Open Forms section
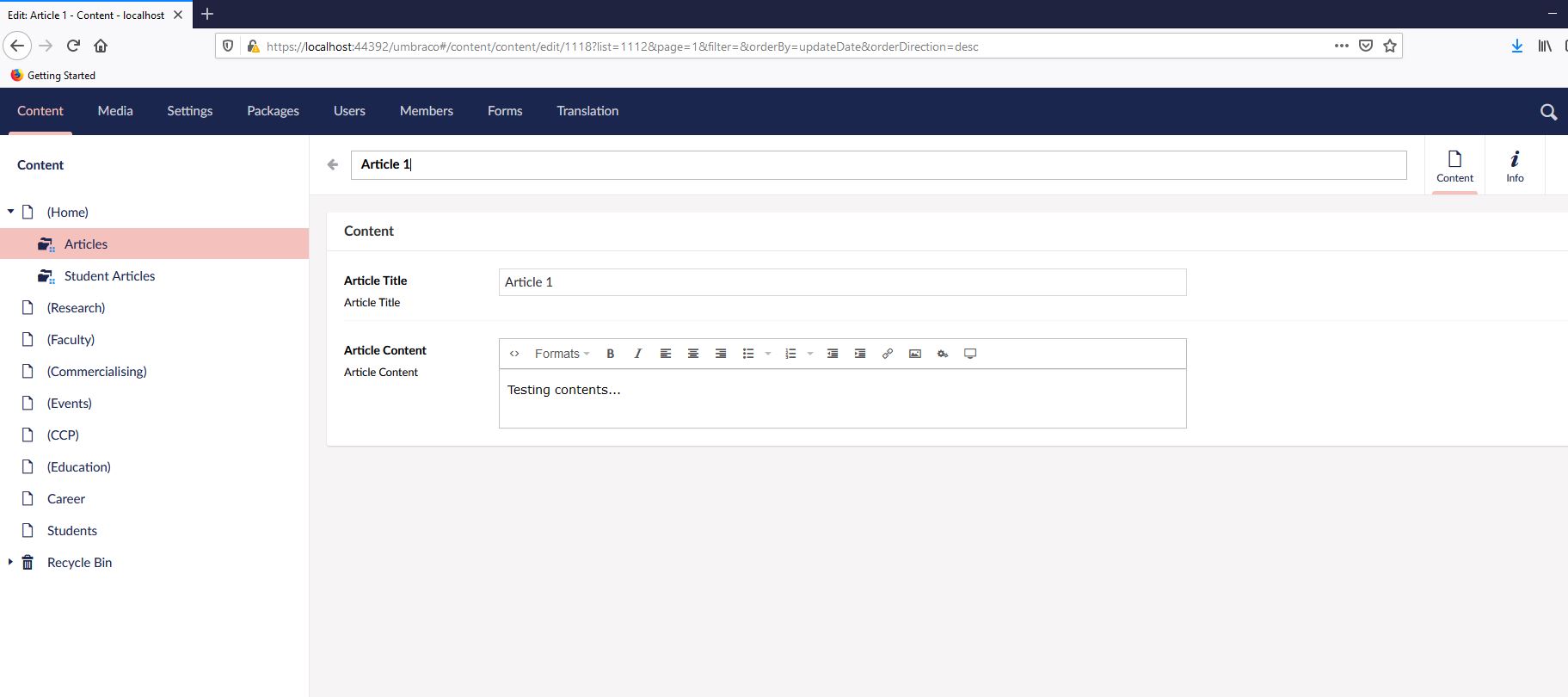Screen dimensions: 1568x697 click(x=505, y=111)
